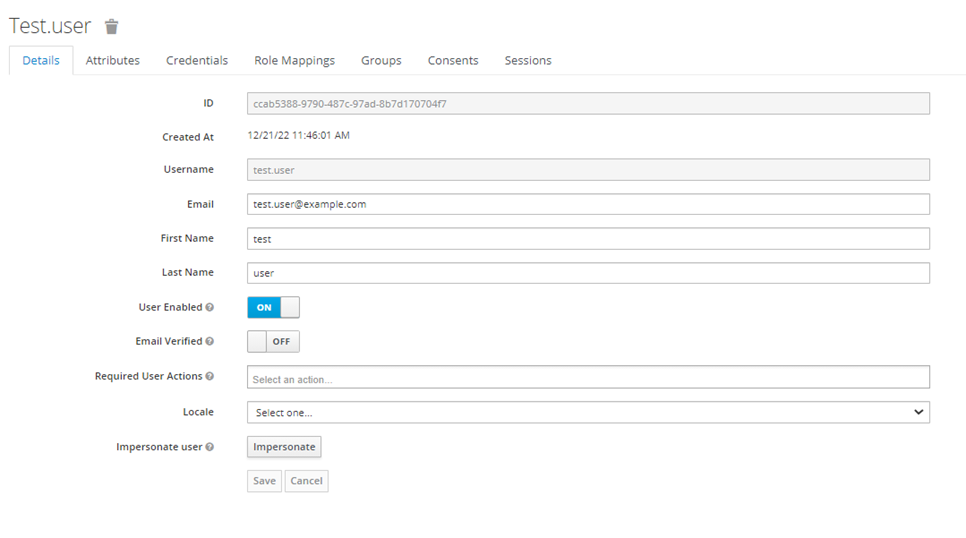Click help icon next to User Enabled
Viewport: 966px width, 538px height.
(x=210, y=308)
